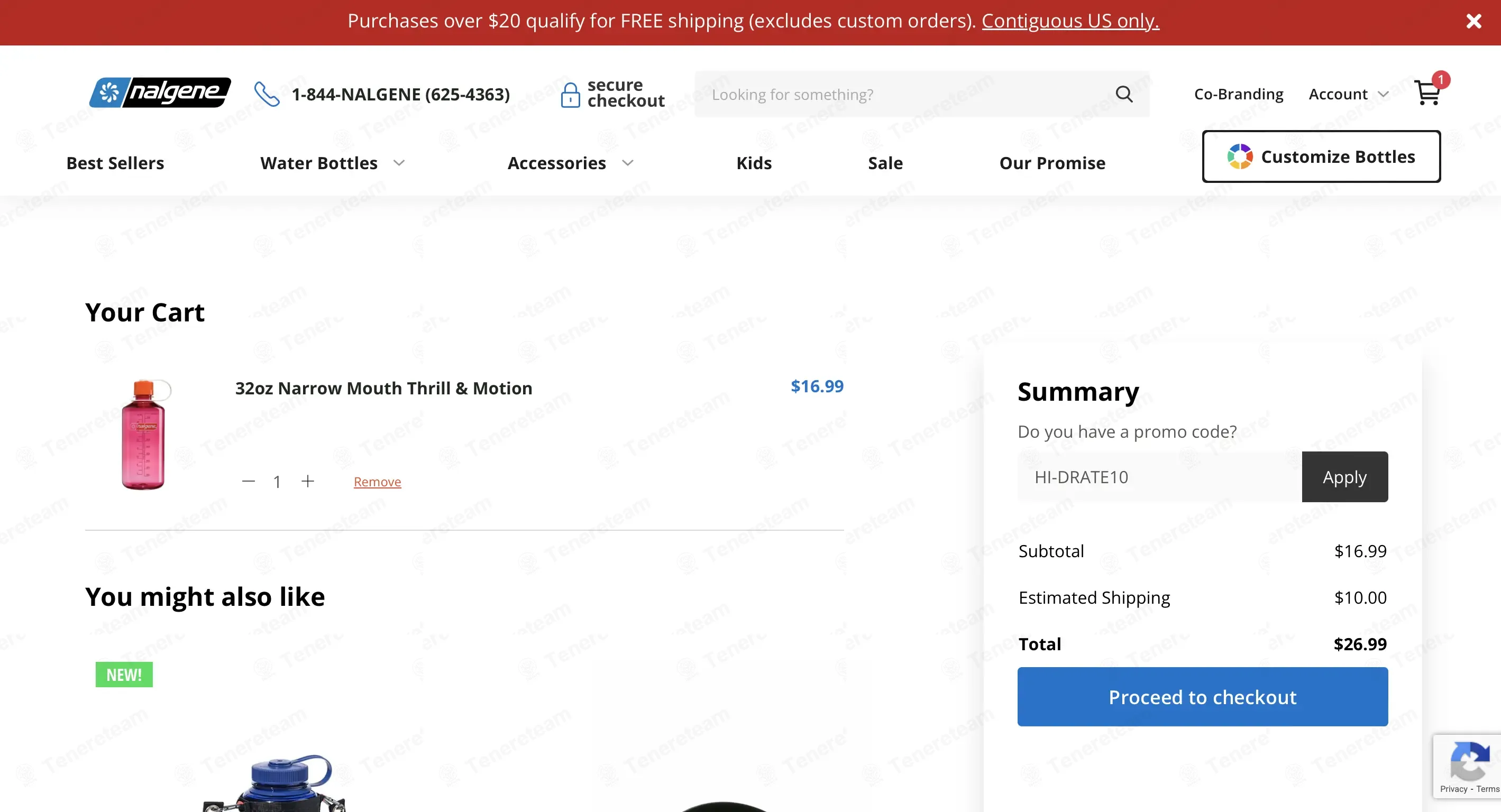Remove the bottle from cart

pyautogui.click(x=377, y=482)
